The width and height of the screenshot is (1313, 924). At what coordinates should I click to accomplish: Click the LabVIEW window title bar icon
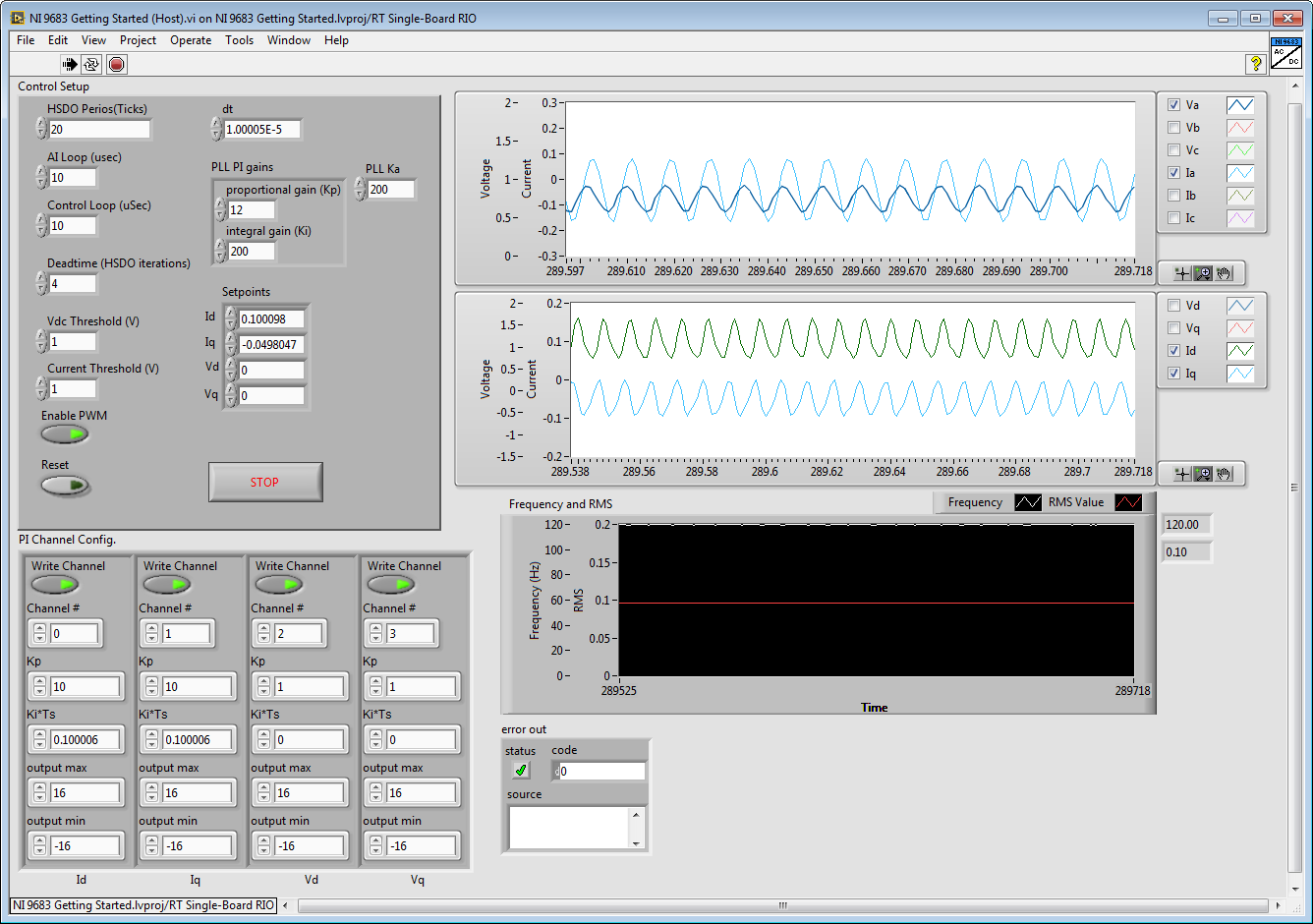click(17, 18)
